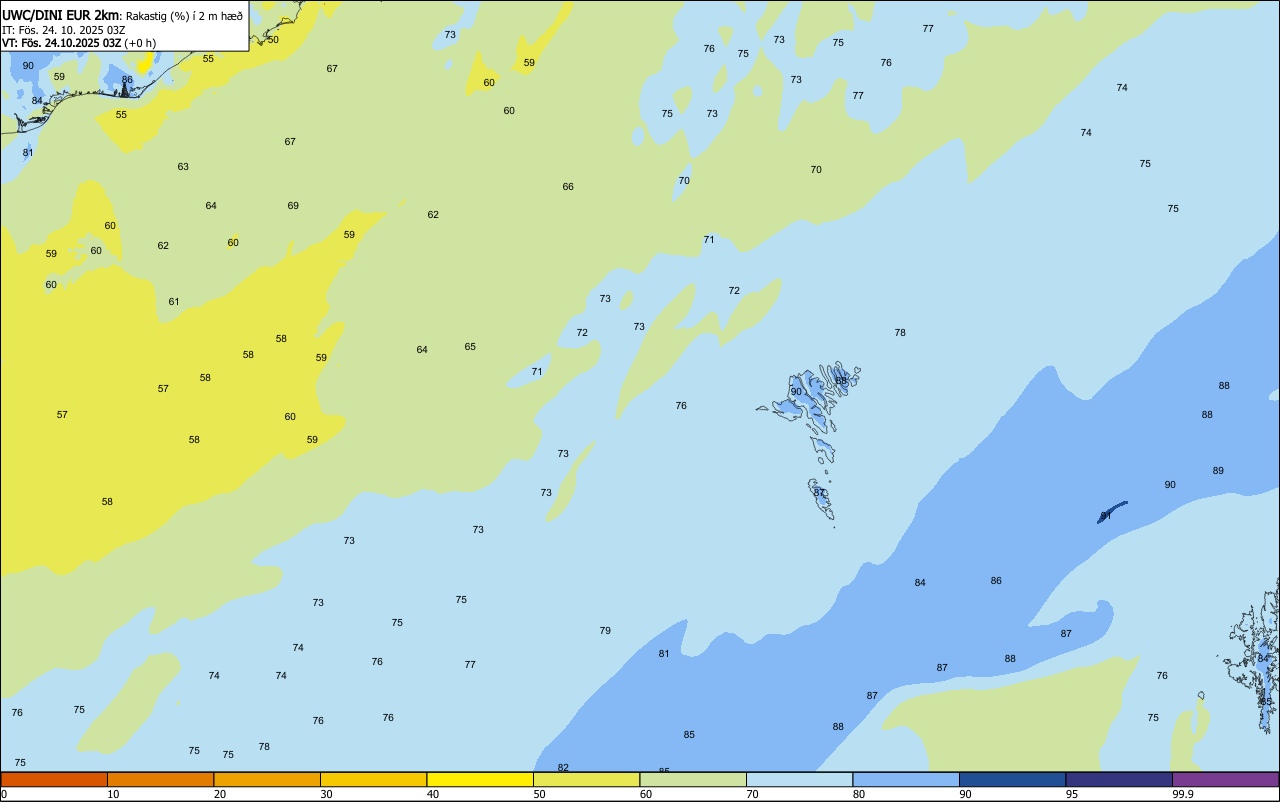The width and height of the screenshot is (1280, 802).
Task: Click the navy 95–99.9 legend swatch
Action: tap(1119, 779)
